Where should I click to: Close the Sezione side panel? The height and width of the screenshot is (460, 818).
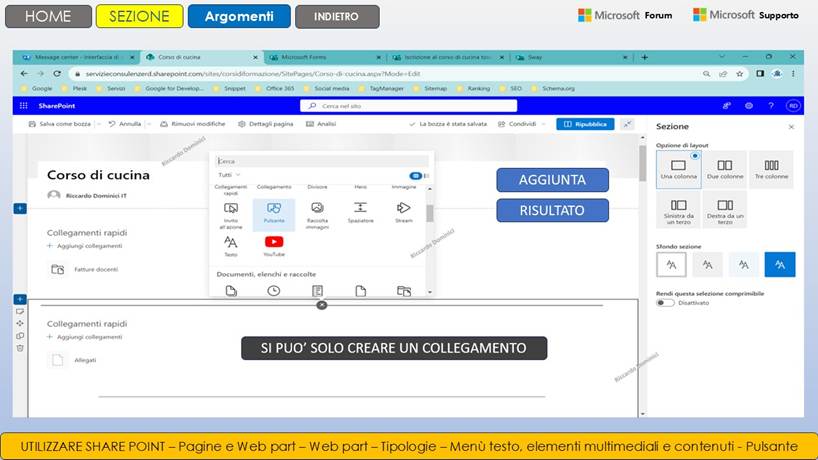coord(791,127)
